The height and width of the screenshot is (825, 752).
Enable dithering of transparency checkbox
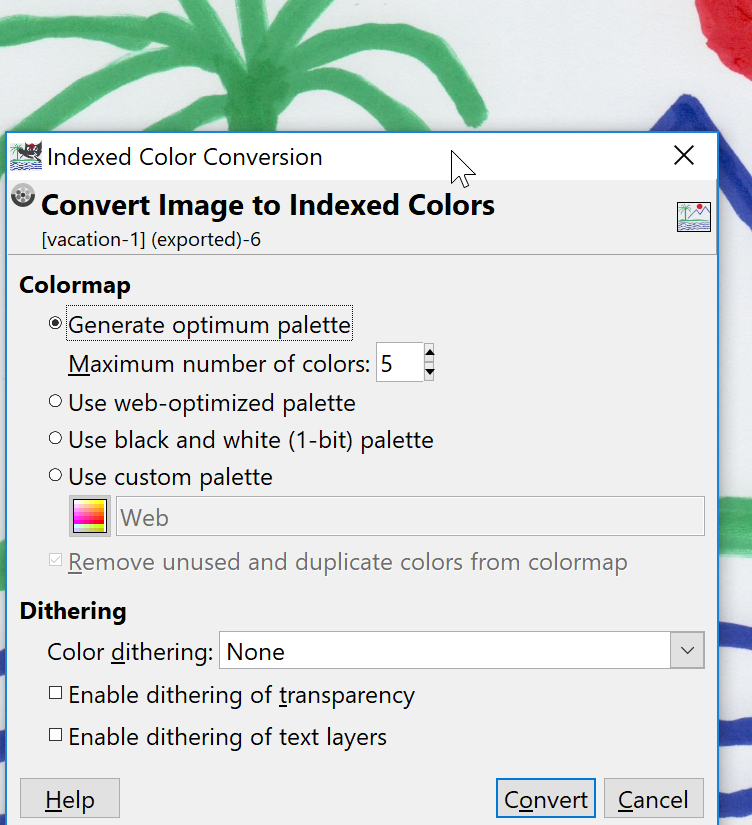coord(56,693)
